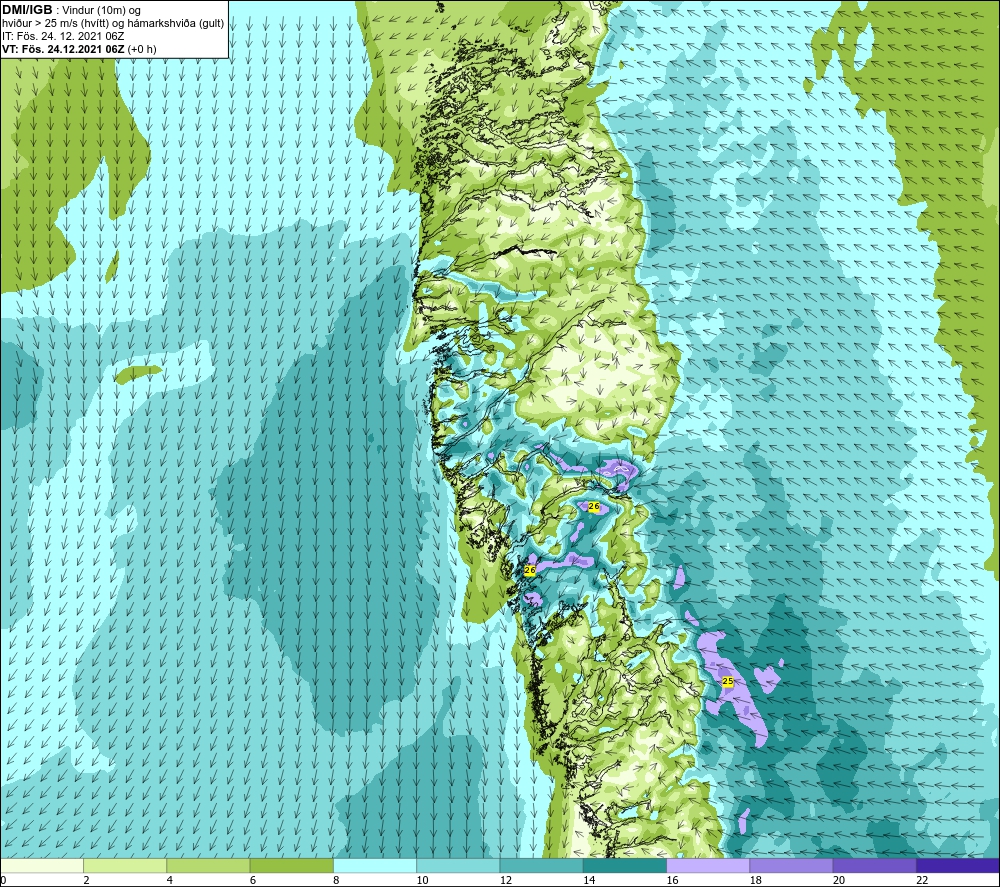Click the scale number 22
This screenshot has width=1000, height=887.
pos(922,881)
